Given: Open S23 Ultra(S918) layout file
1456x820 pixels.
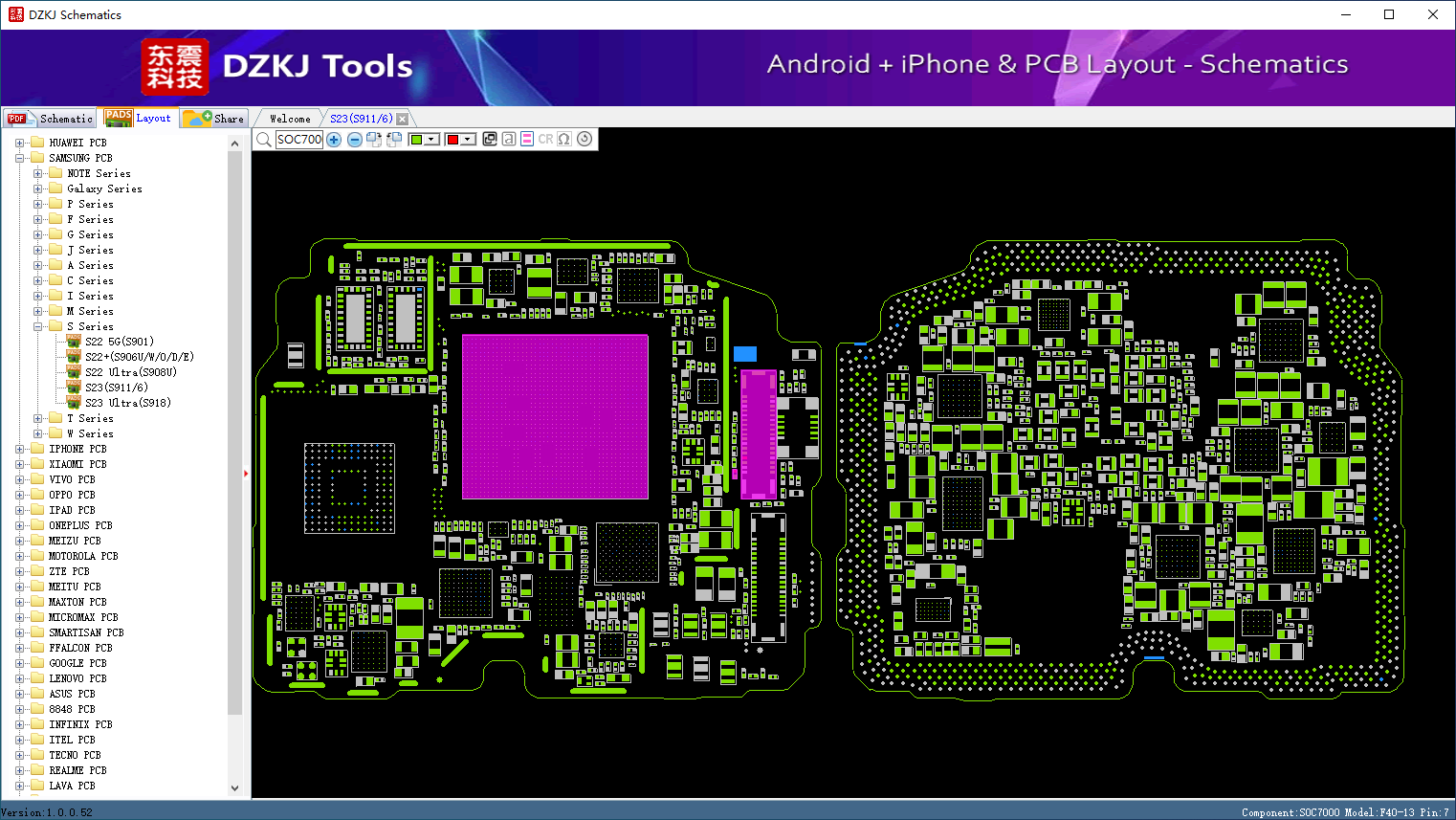Looking at the screenshot, I should coord(127,403).
